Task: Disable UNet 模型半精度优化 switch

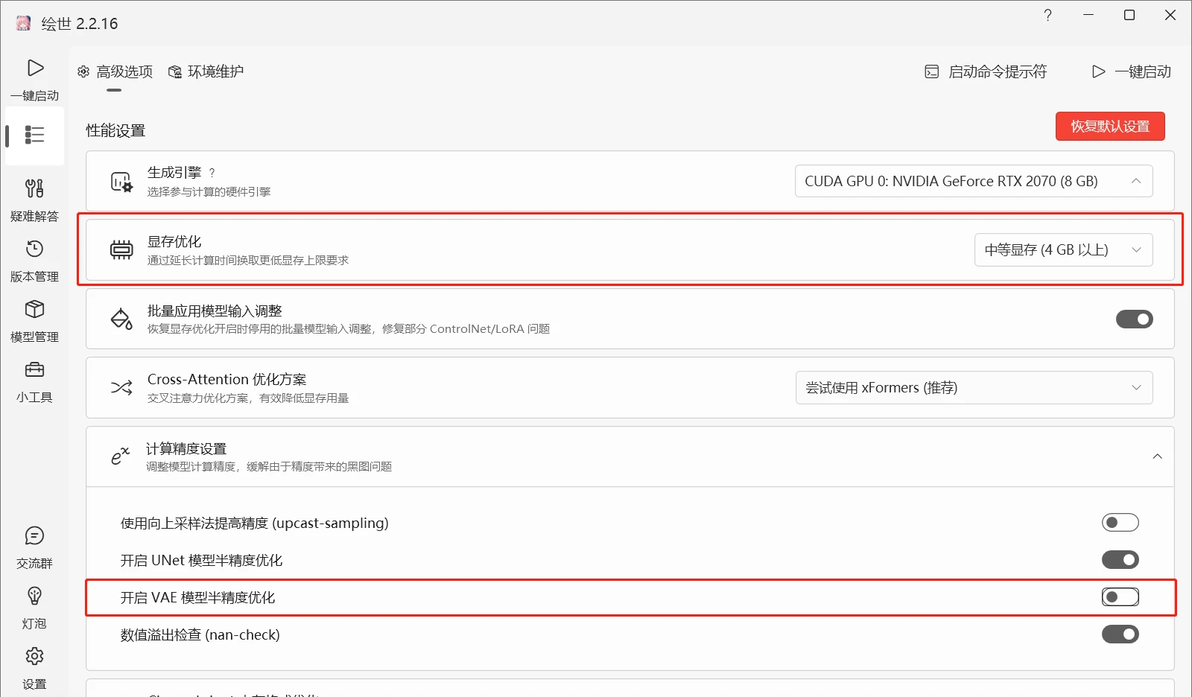Action: pos(1120,560)
